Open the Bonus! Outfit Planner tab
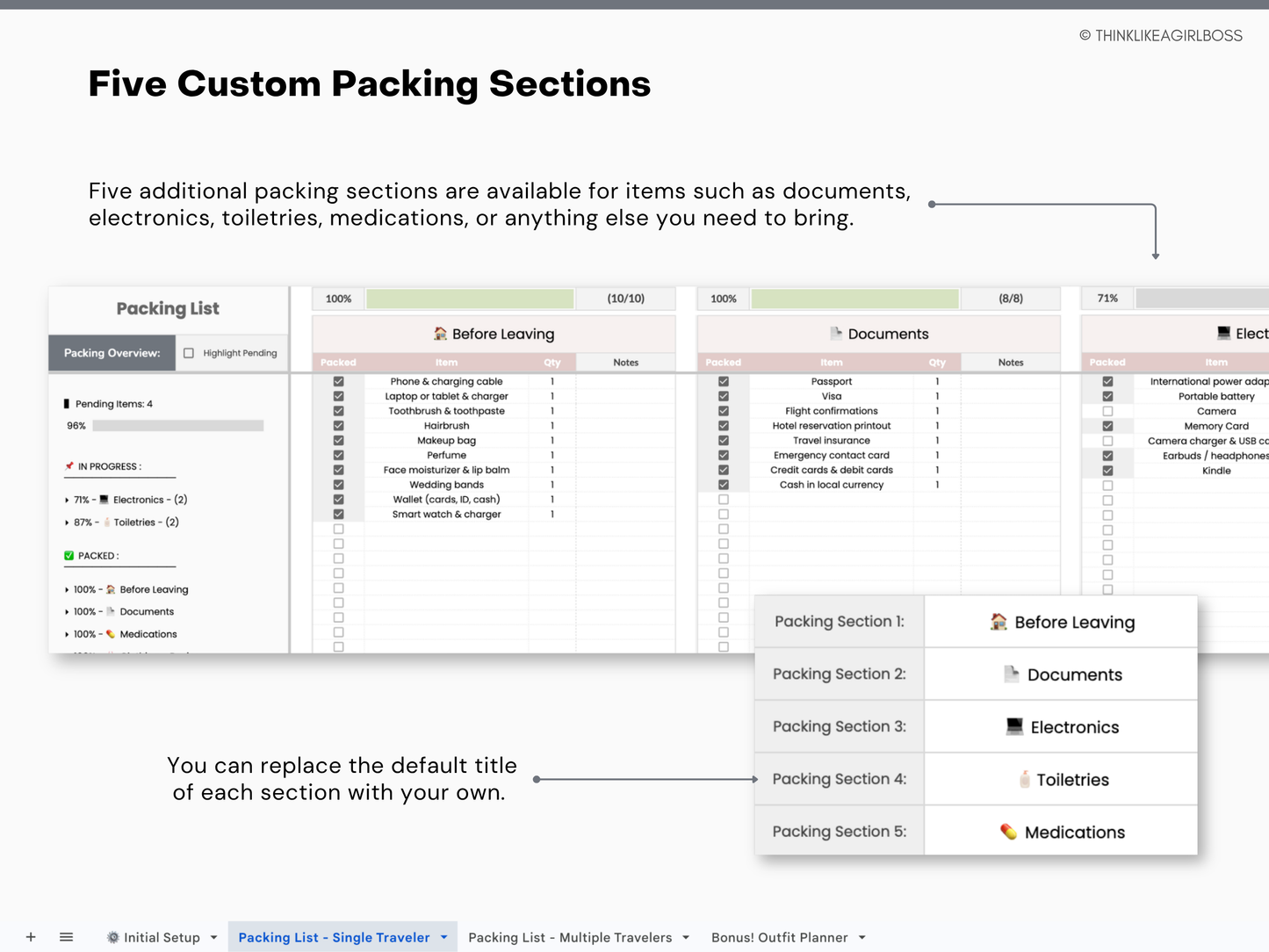The image size is (1269, 952). point(779,937)
